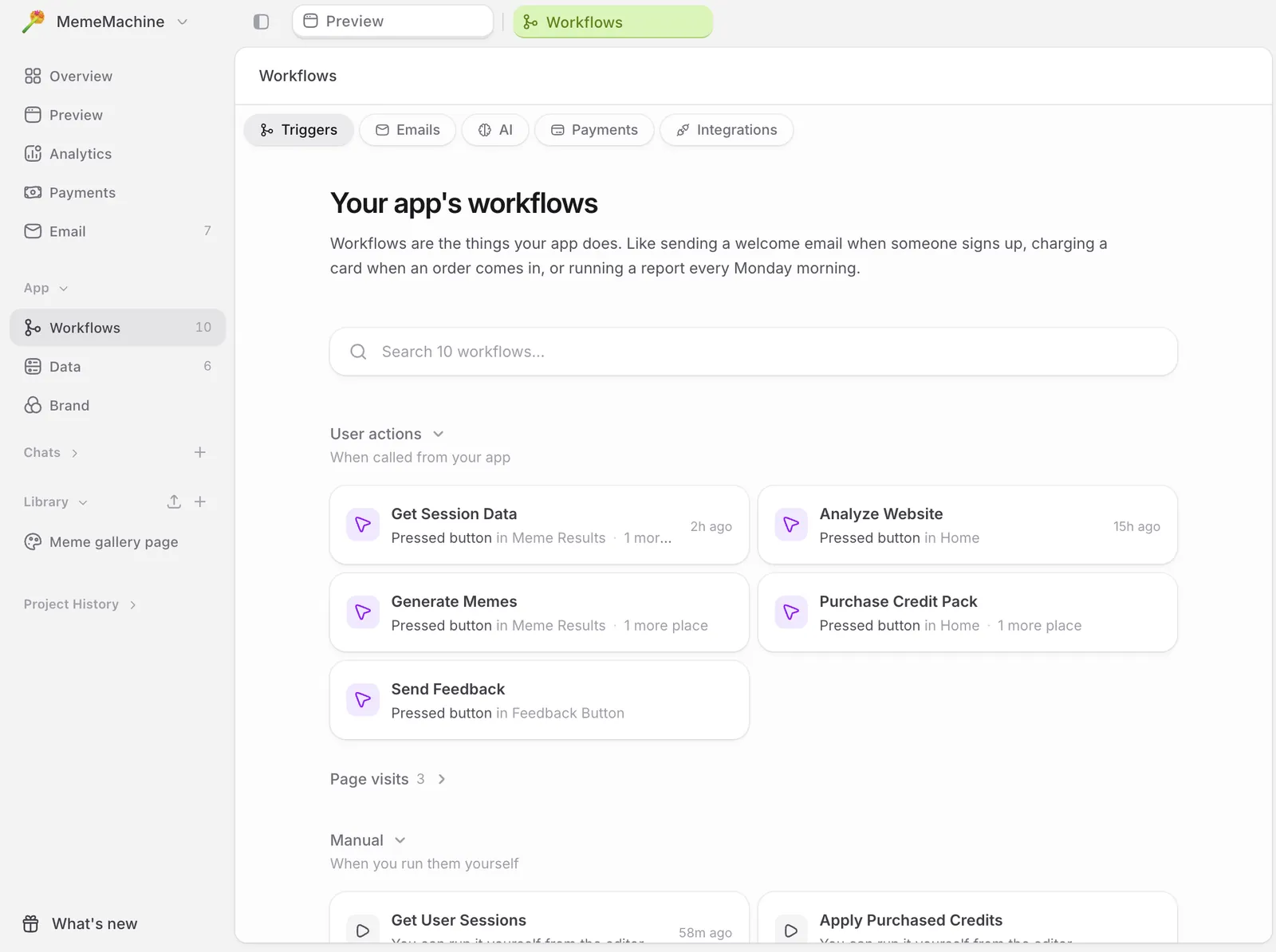Click the search magnifier icon
1276x952 pixels.
click(359, 352)
